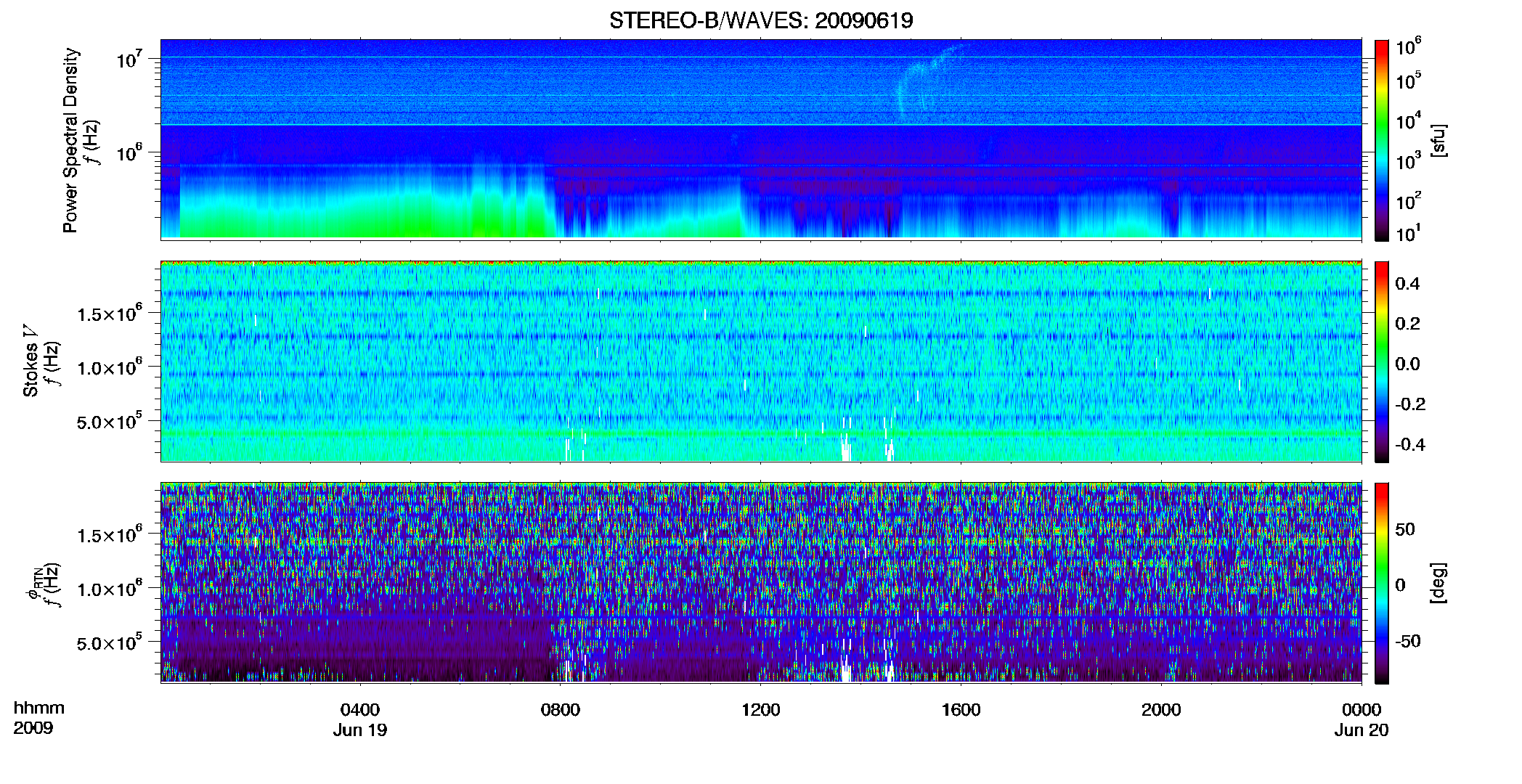Click the Stokes V color bar
1522x784 pixels.
[1382, 362]
